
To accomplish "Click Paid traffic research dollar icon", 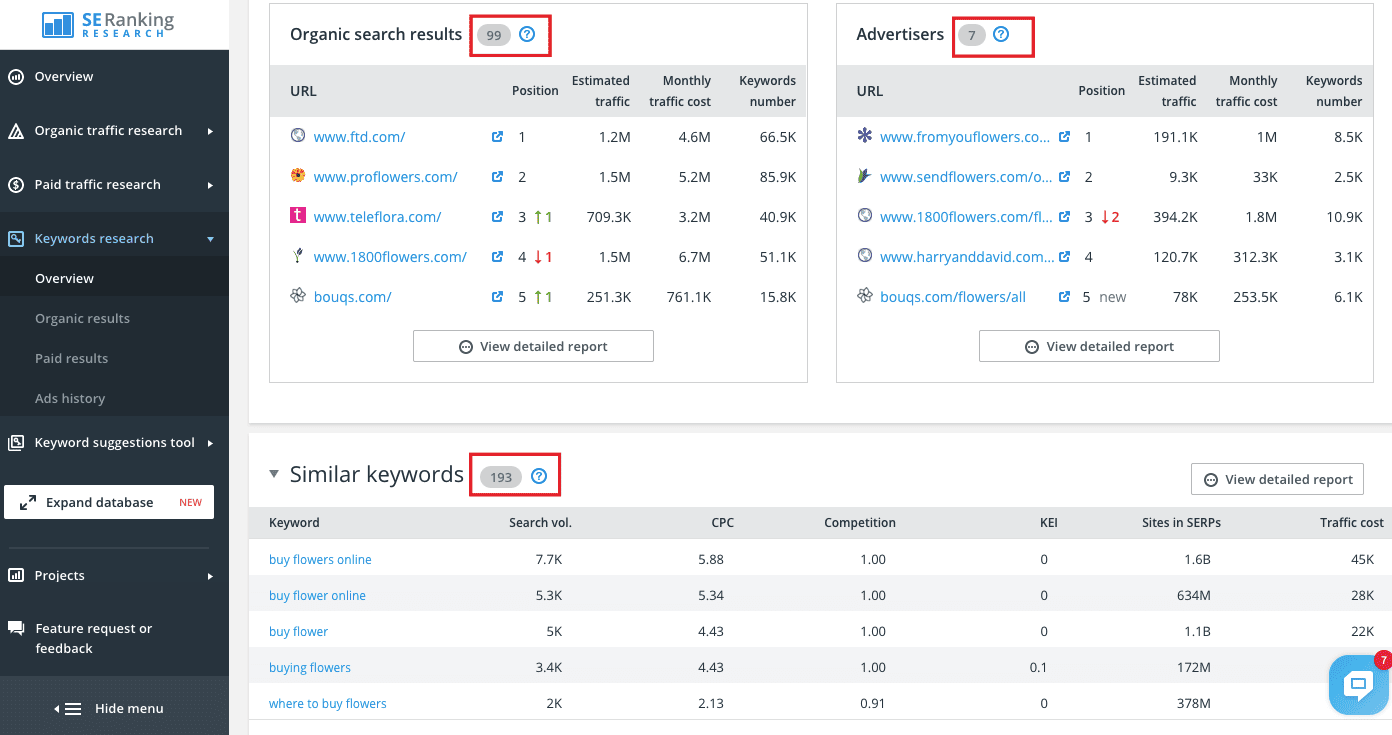I will coord(16,185).
